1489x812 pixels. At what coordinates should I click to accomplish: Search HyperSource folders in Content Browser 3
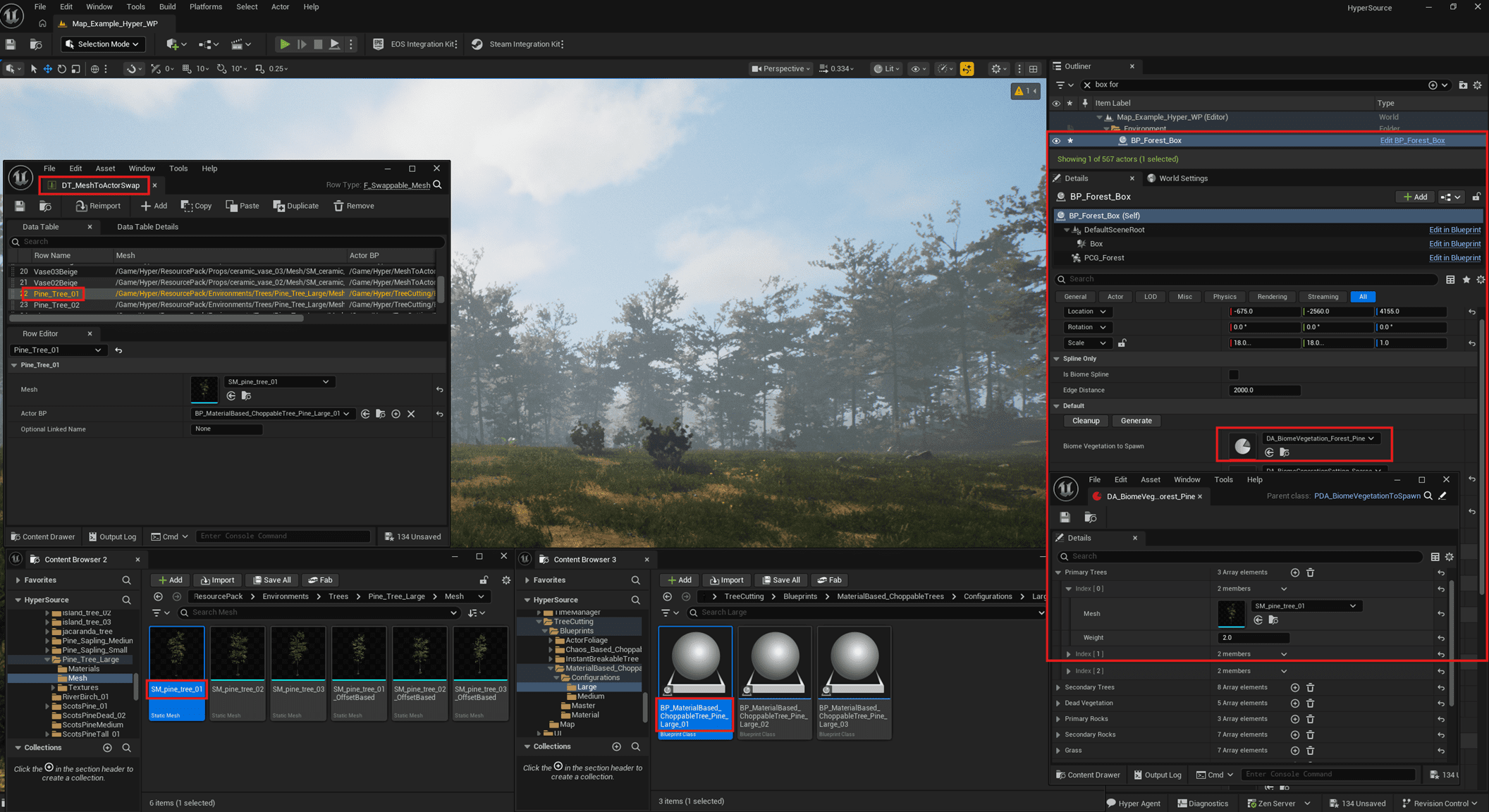[635, 600]
